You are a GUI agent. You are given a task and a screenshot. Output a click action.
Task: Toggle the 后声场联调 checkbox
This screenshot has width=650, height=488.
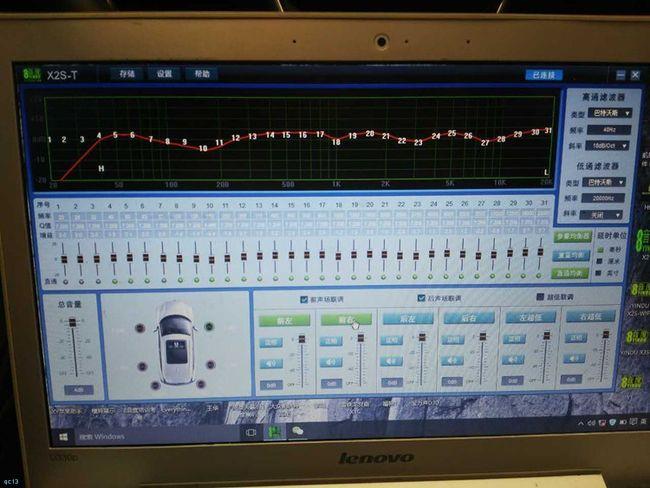422,298
